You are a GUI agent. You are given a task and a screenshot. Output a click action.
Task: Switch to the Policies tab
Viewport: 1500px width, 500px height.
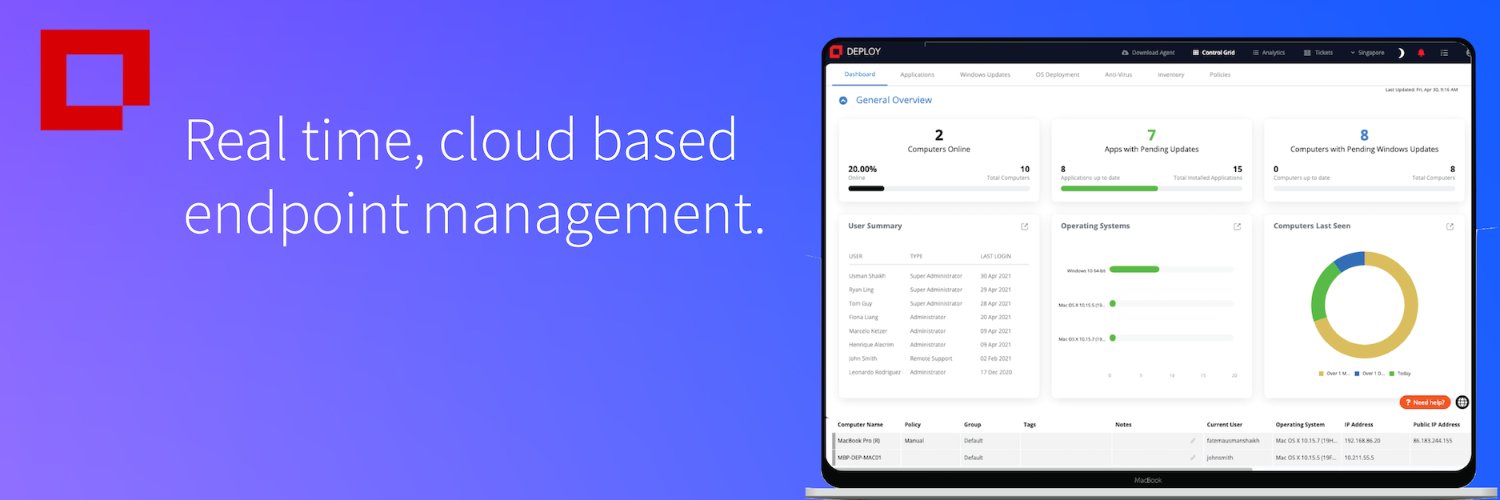[1220, 75]
